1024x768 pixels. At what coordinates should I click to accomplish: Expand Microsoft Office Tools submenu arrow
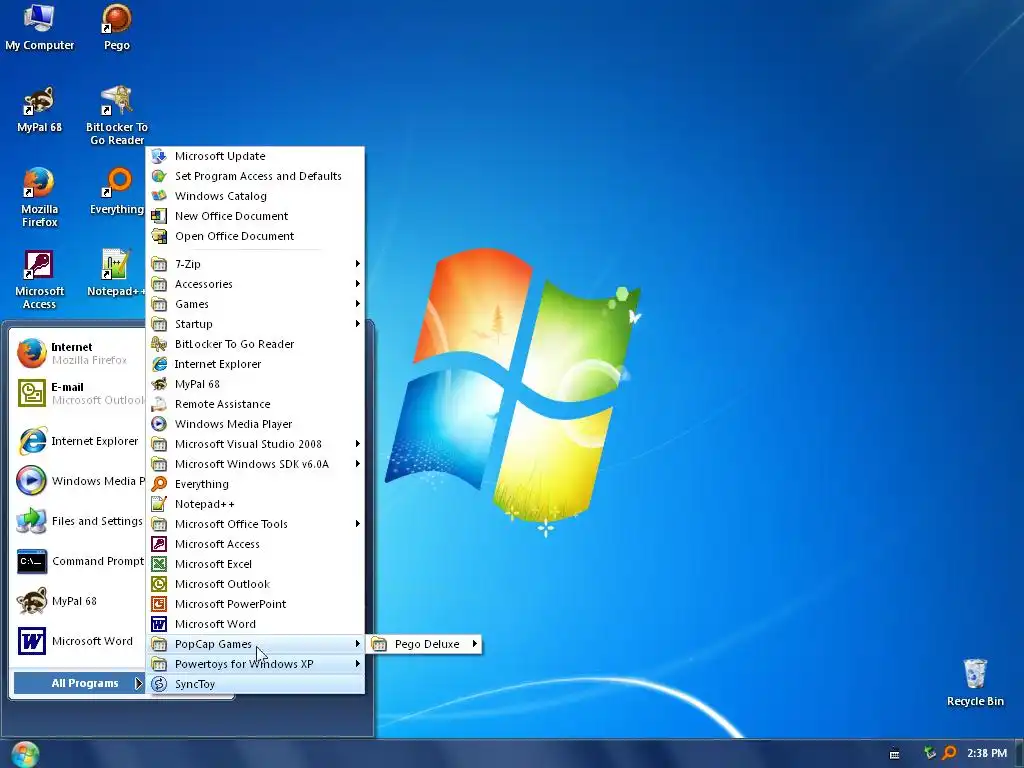[x=357, y=524]
